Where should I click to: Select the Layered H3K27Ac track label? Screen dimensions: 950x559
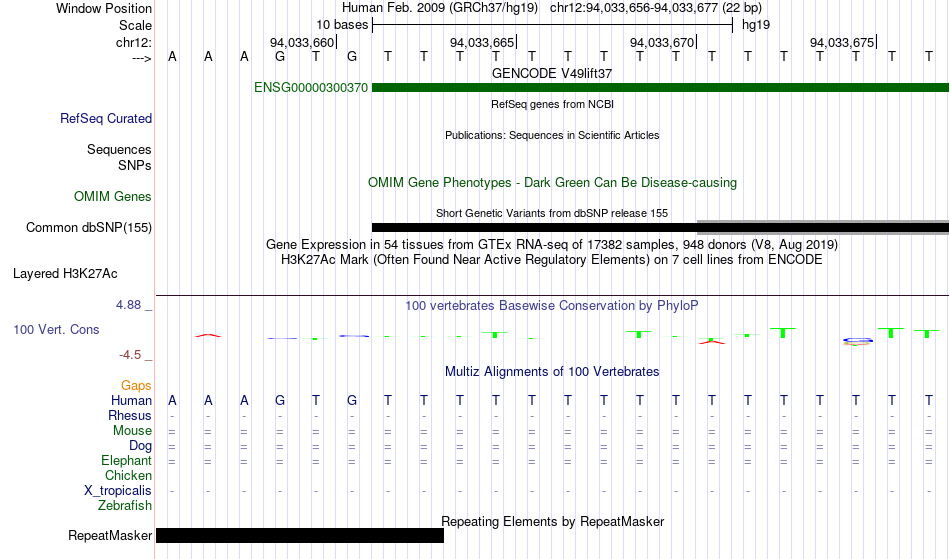click(65, 274)
